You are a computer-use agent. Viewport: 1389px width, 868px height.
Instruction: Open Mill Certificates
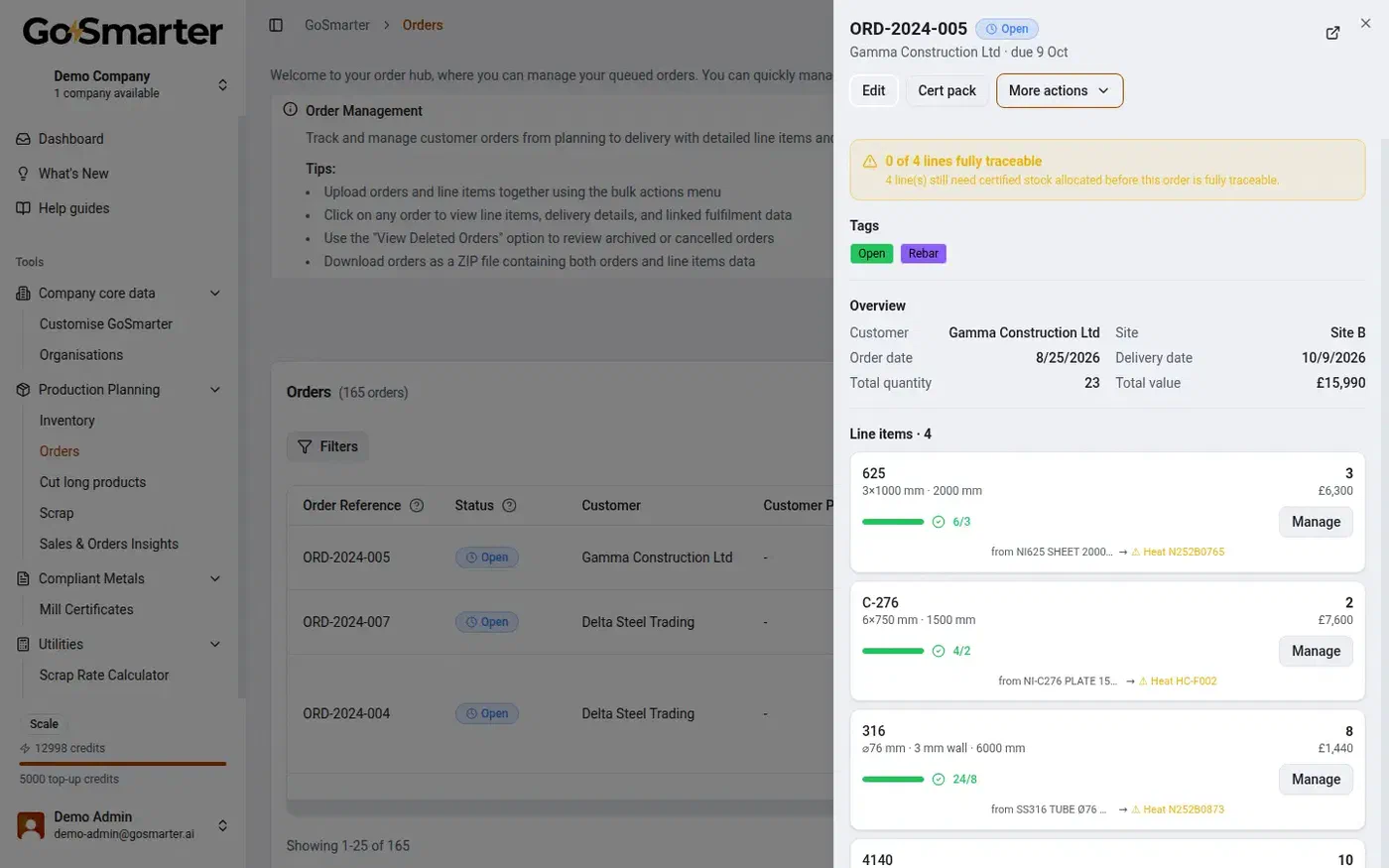pos(86,609)
